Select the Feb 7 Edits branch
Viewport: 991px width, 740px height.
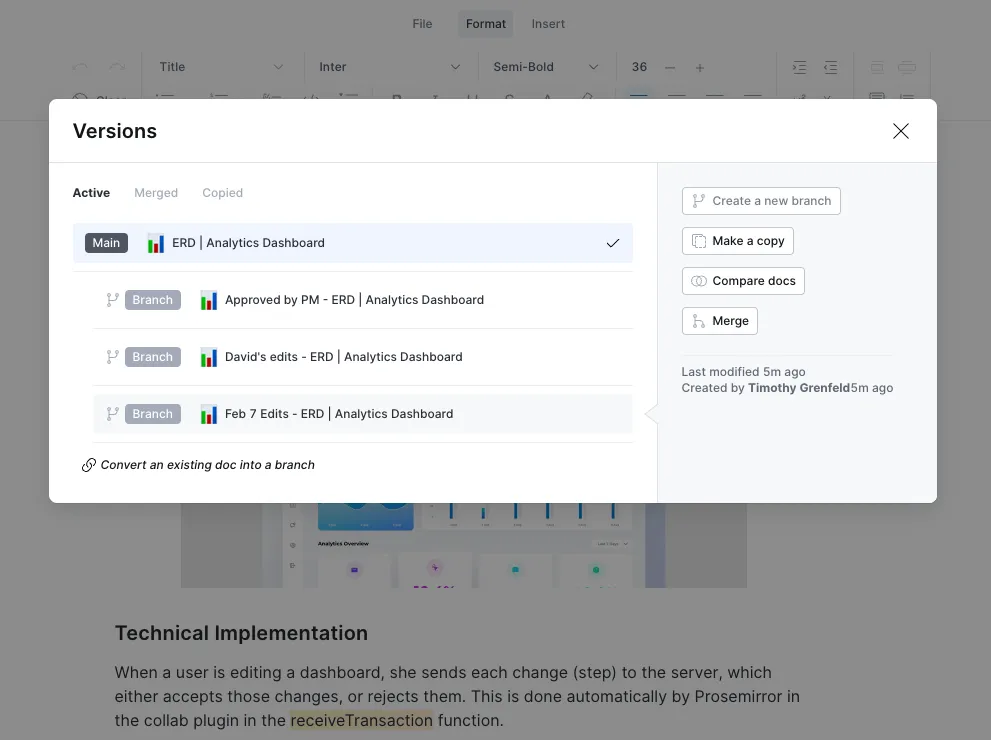[x=338, y=414]
